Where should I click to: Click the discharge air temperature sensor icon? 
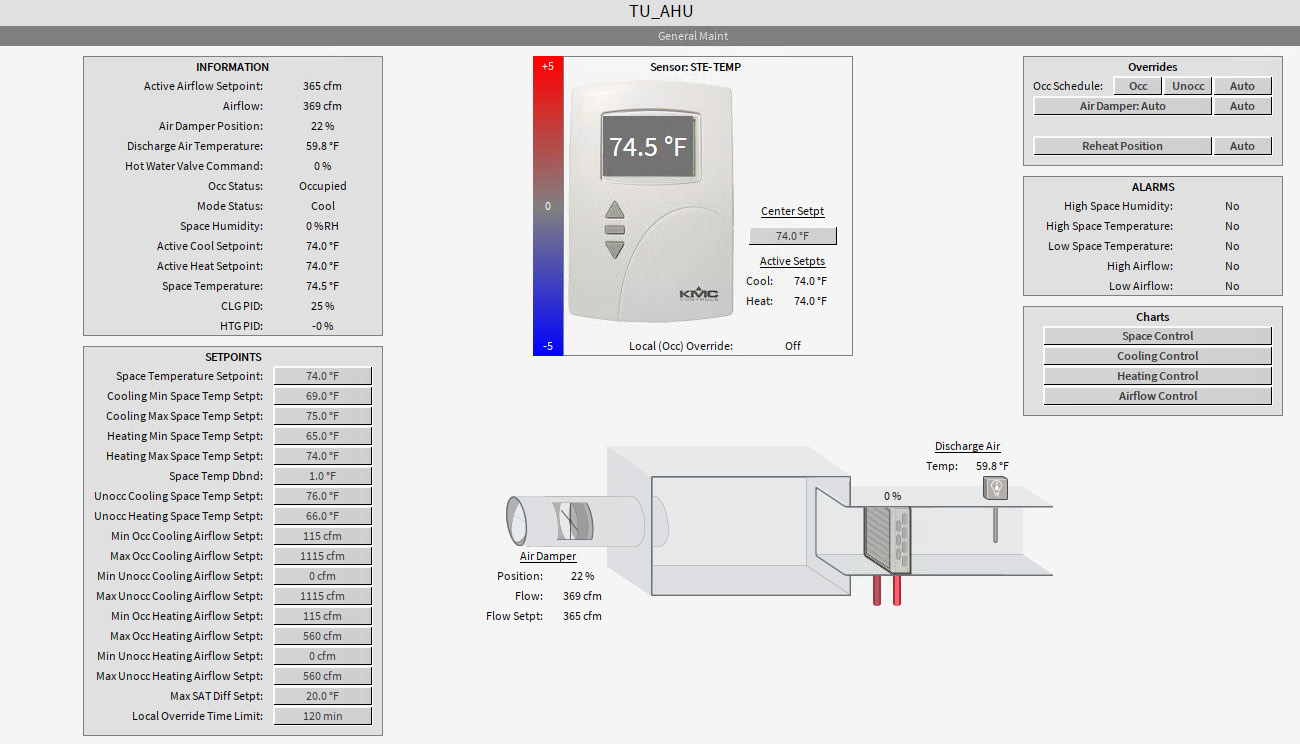coord(995,488)
